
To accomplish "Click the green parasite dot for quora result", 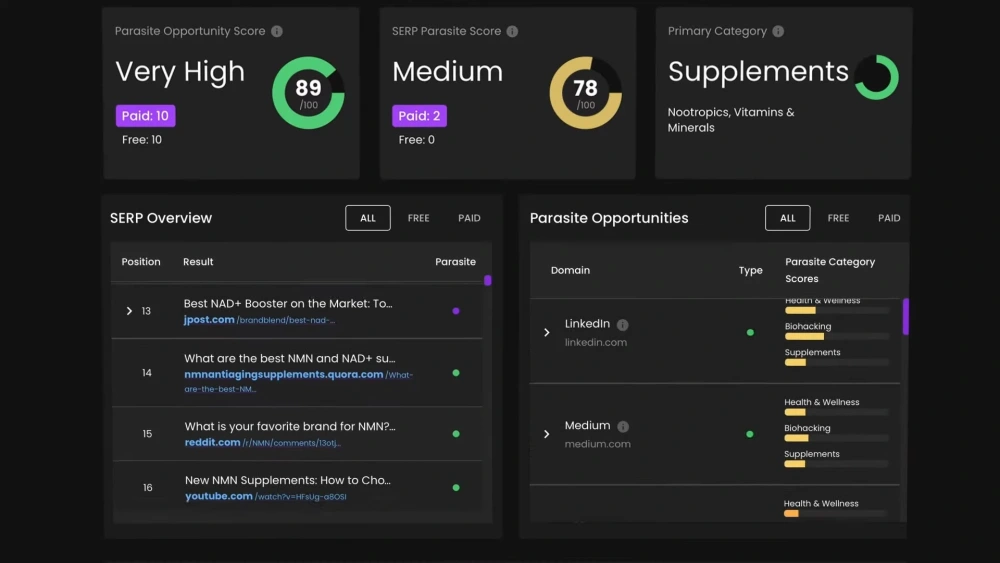I will 456,373.
